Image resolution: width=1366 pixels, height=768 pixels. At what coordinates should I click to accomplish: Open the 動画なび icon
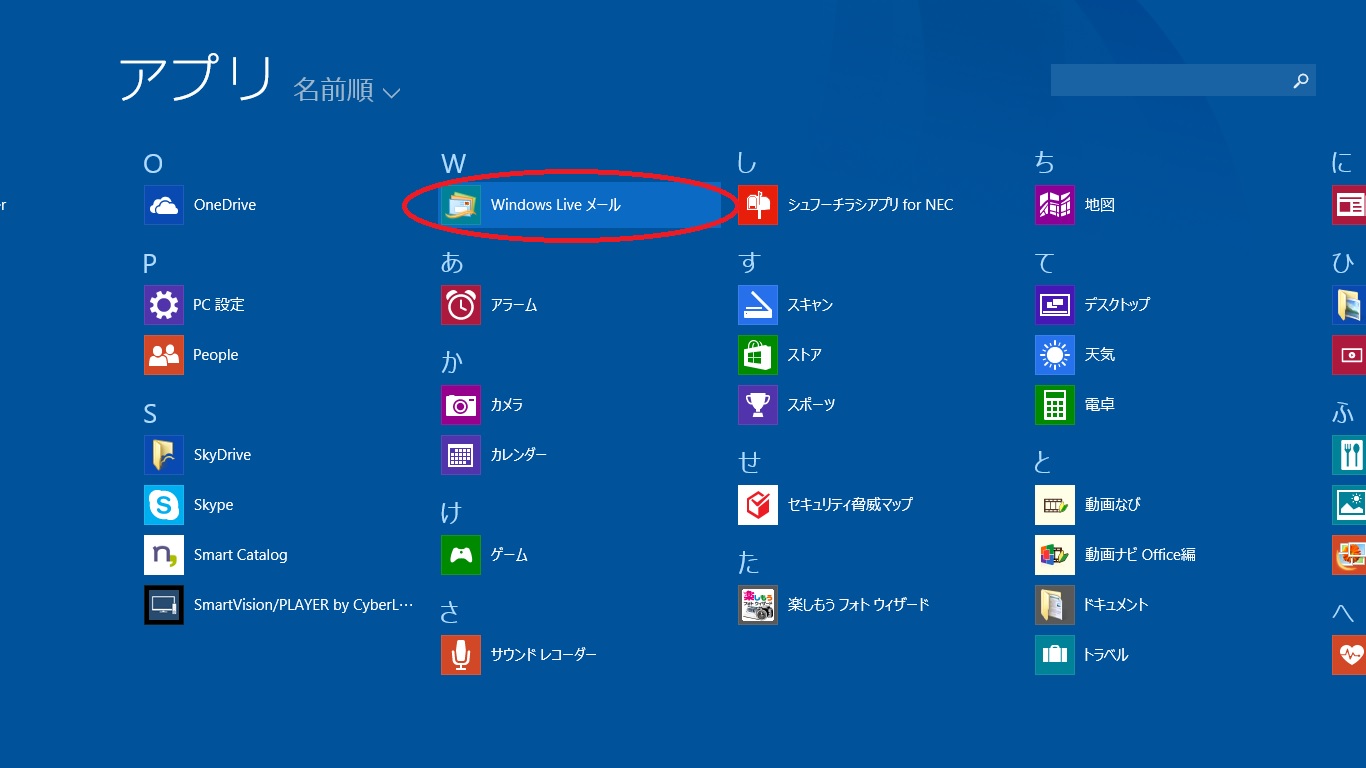pos(1055,505)
